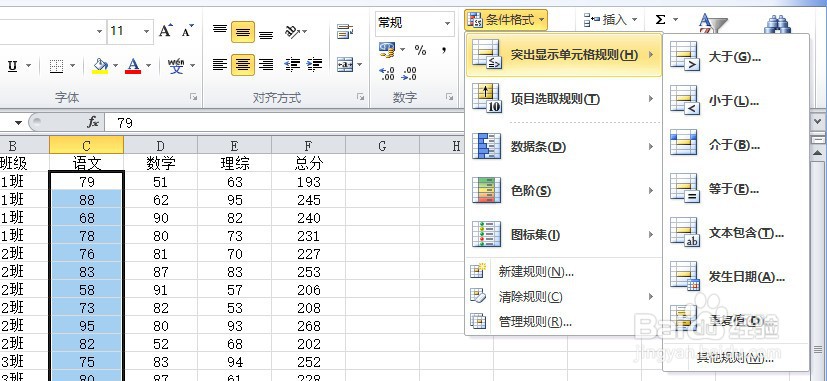Open the alignment group dialog launcher
The height and width of the screenshot is (381, 827).
361,97
